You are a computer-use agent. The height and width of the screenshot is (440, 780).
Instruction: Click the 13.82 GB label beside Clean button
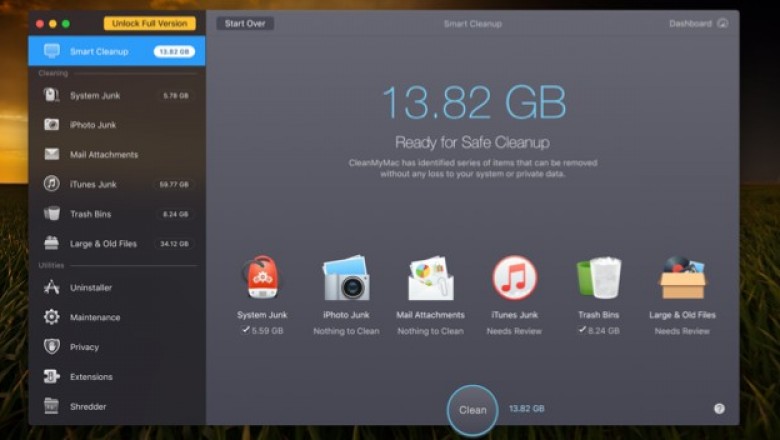pyautogui.click(x=527, y=409)
